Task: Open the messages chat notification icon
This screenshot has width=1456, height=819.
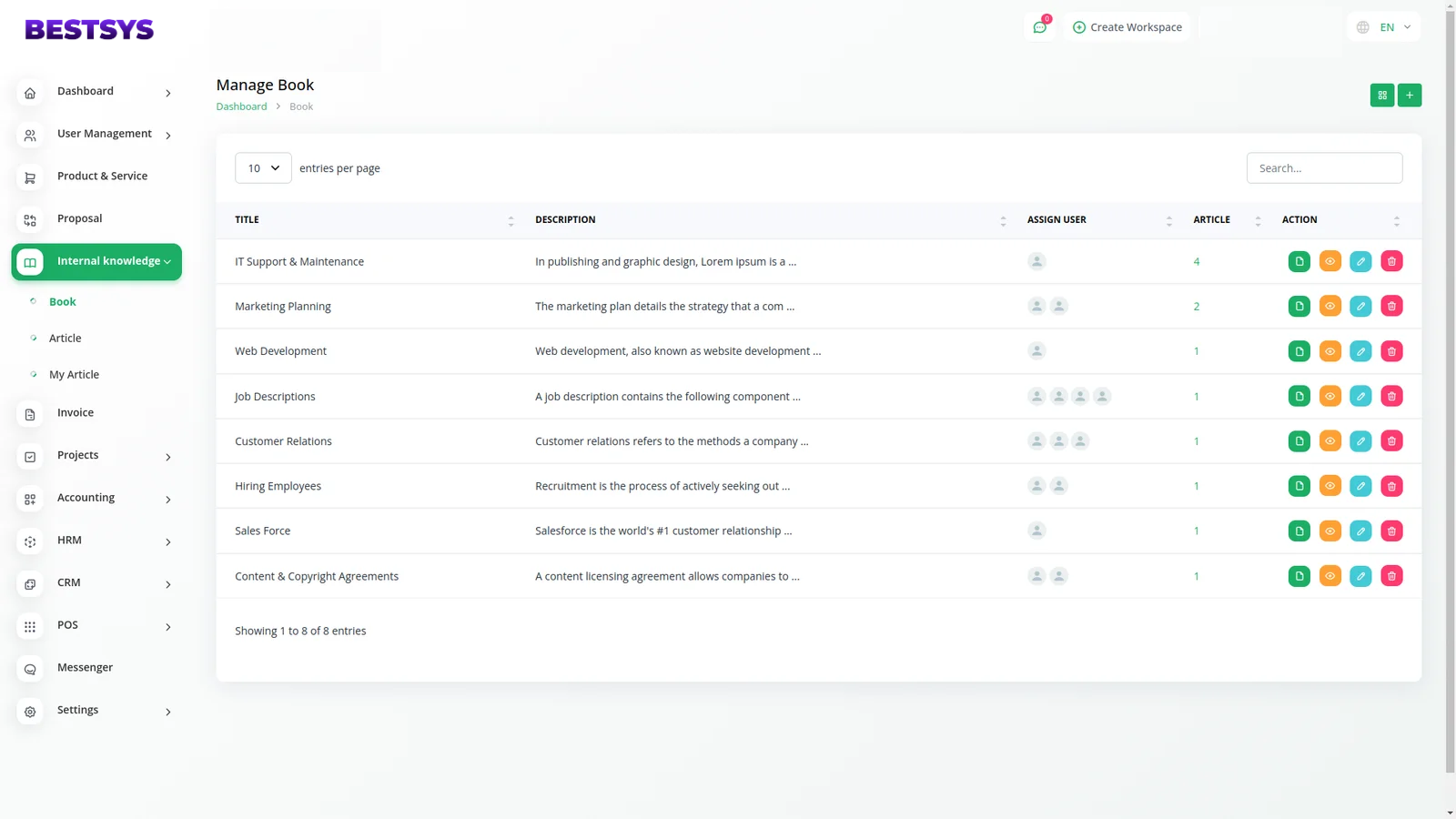Action: tap(1039, 27)
